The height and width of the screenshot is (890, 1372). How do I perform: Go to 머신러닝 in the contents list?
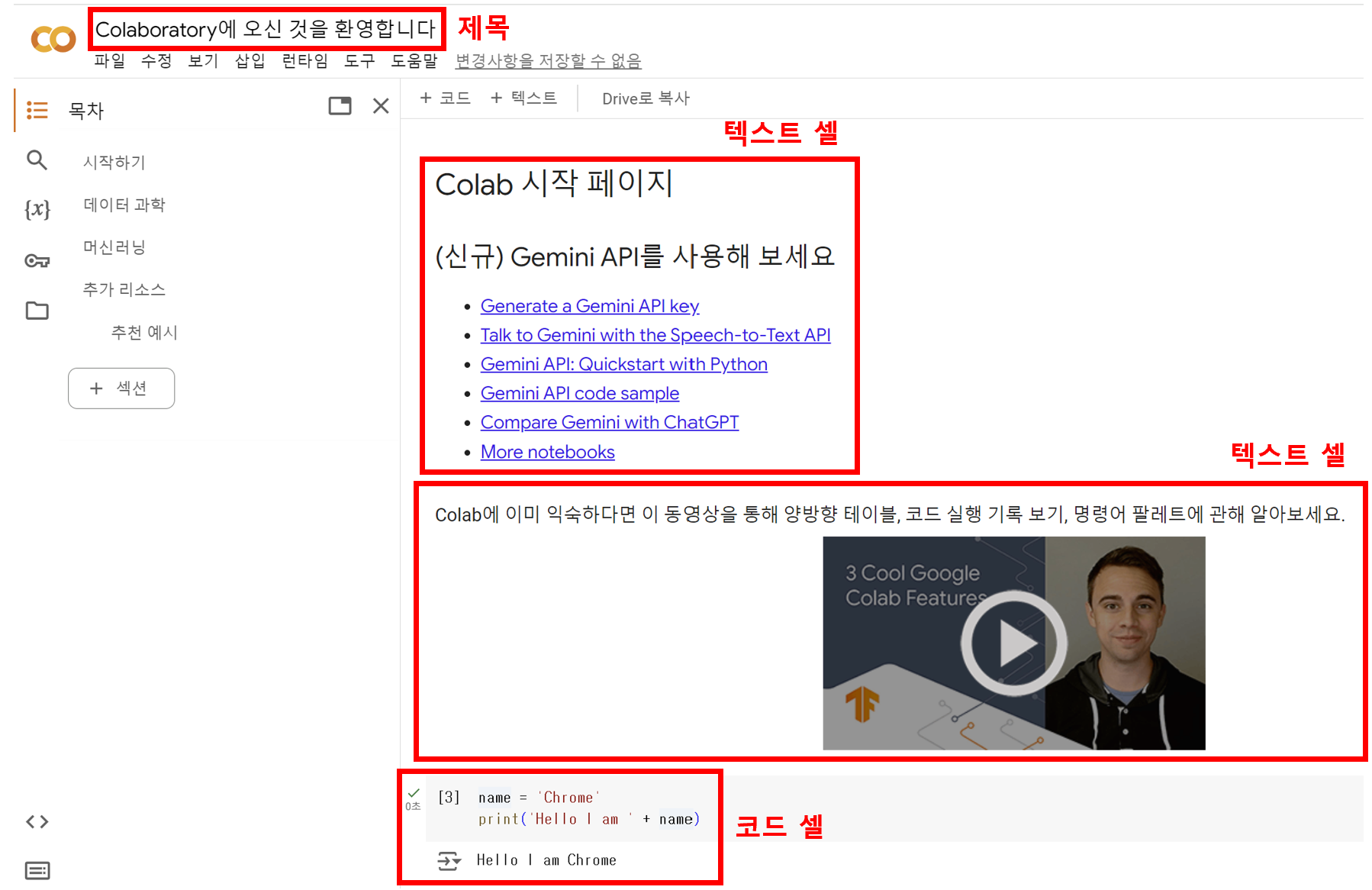[114, 247]
